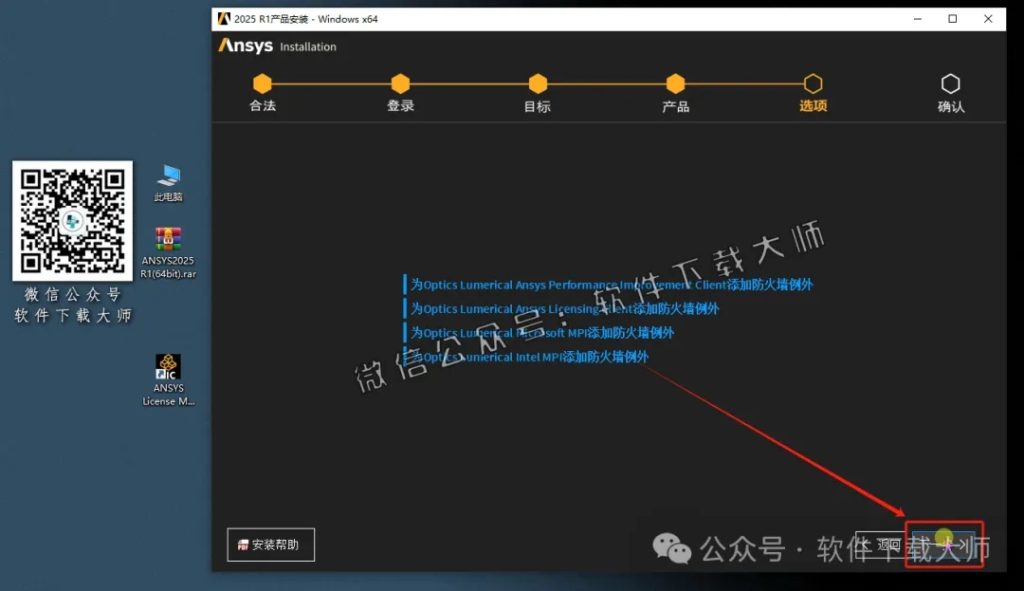Click the 安装帮助 installation help button

point(270,544)
